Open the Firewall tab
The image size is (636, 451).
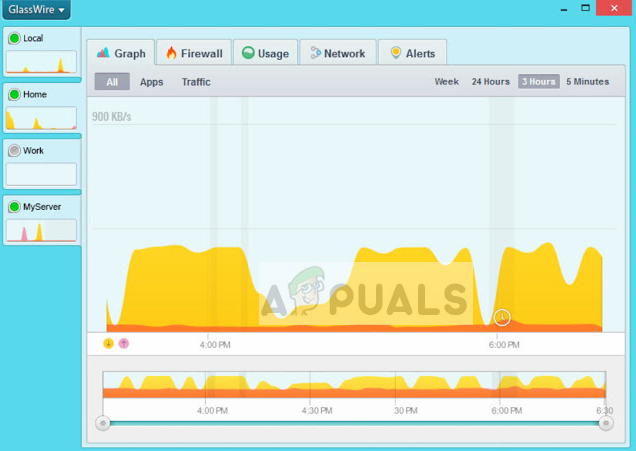point(194,53)
